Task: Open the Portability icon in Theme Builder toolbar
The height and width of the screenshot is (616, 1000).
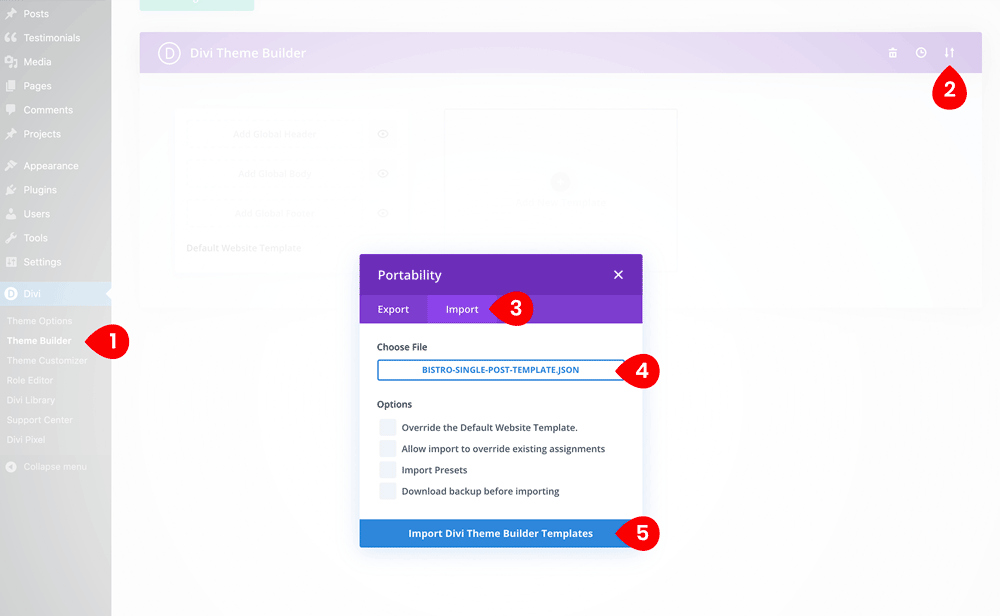Action: pos(949,52)
